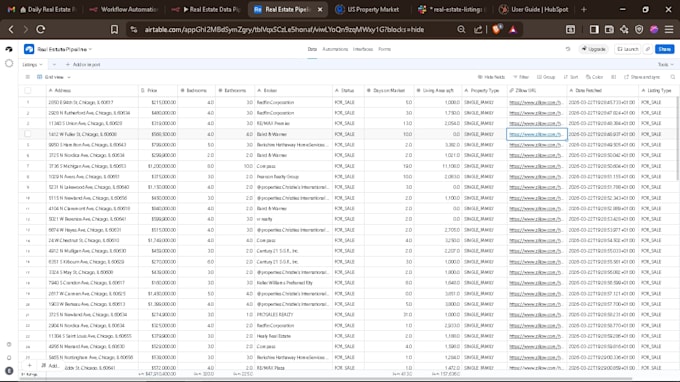The width and height of the screenshot is (680, 382).
Task: Bookmark this page with the bookmark icon
Action: 114,29
